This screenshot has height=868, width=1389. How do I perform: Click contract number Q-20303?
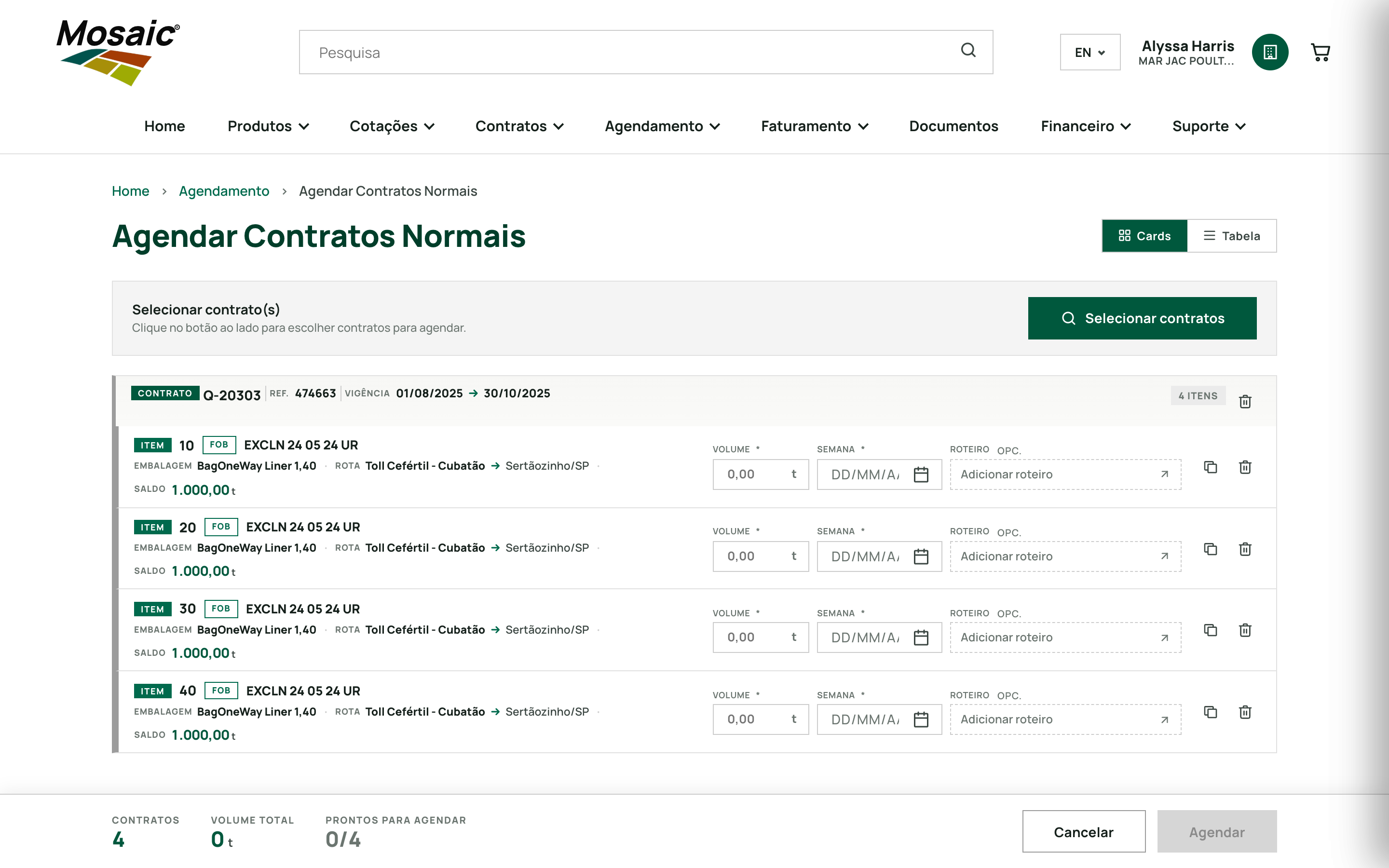tap(232, 395)
